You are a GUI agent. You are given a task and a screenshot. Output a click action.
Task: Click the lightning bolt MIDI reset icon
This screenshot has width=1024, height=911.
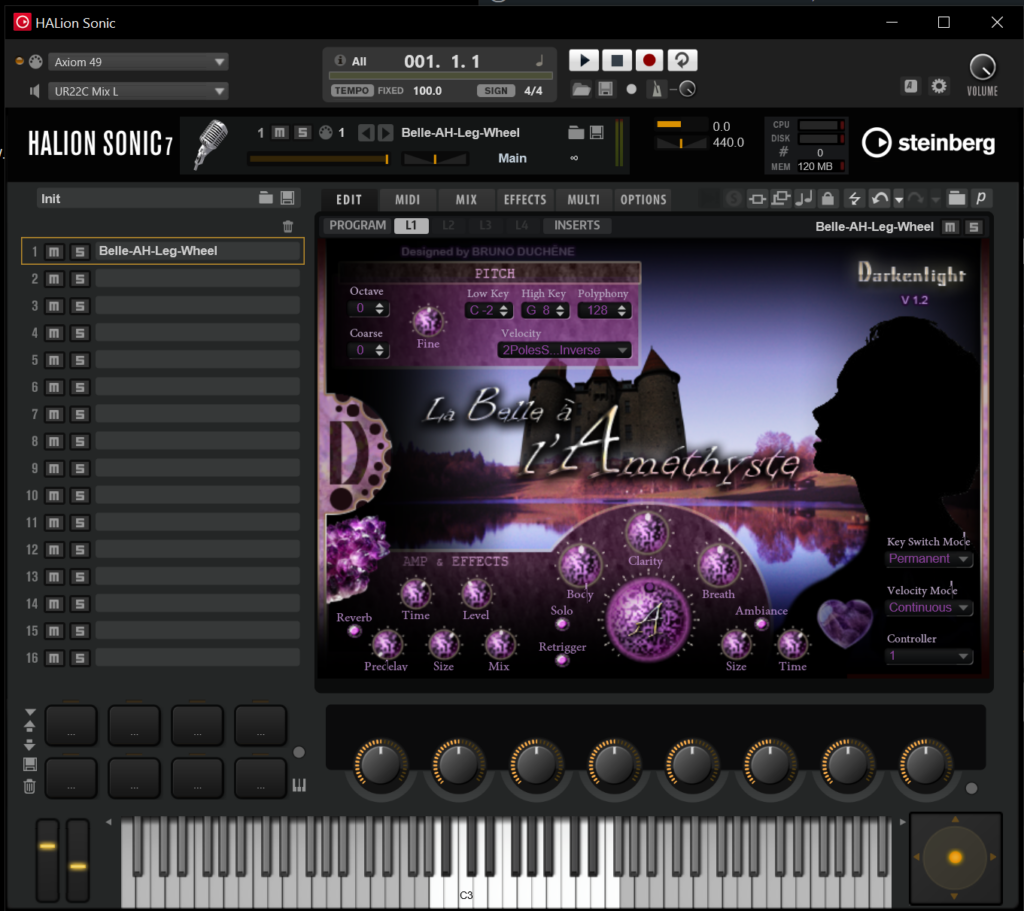coord(854,199)
